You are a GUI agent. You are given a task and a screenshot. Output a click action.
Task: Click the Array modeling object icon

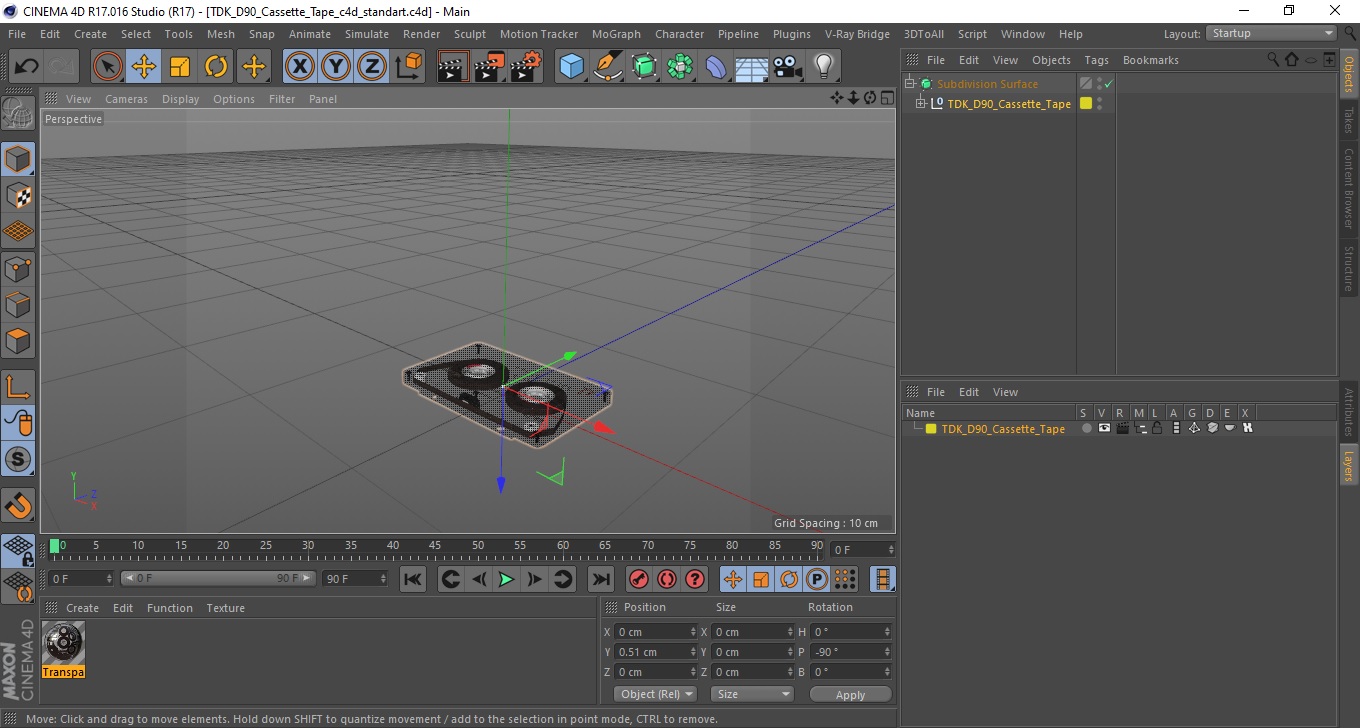point(680,67)
